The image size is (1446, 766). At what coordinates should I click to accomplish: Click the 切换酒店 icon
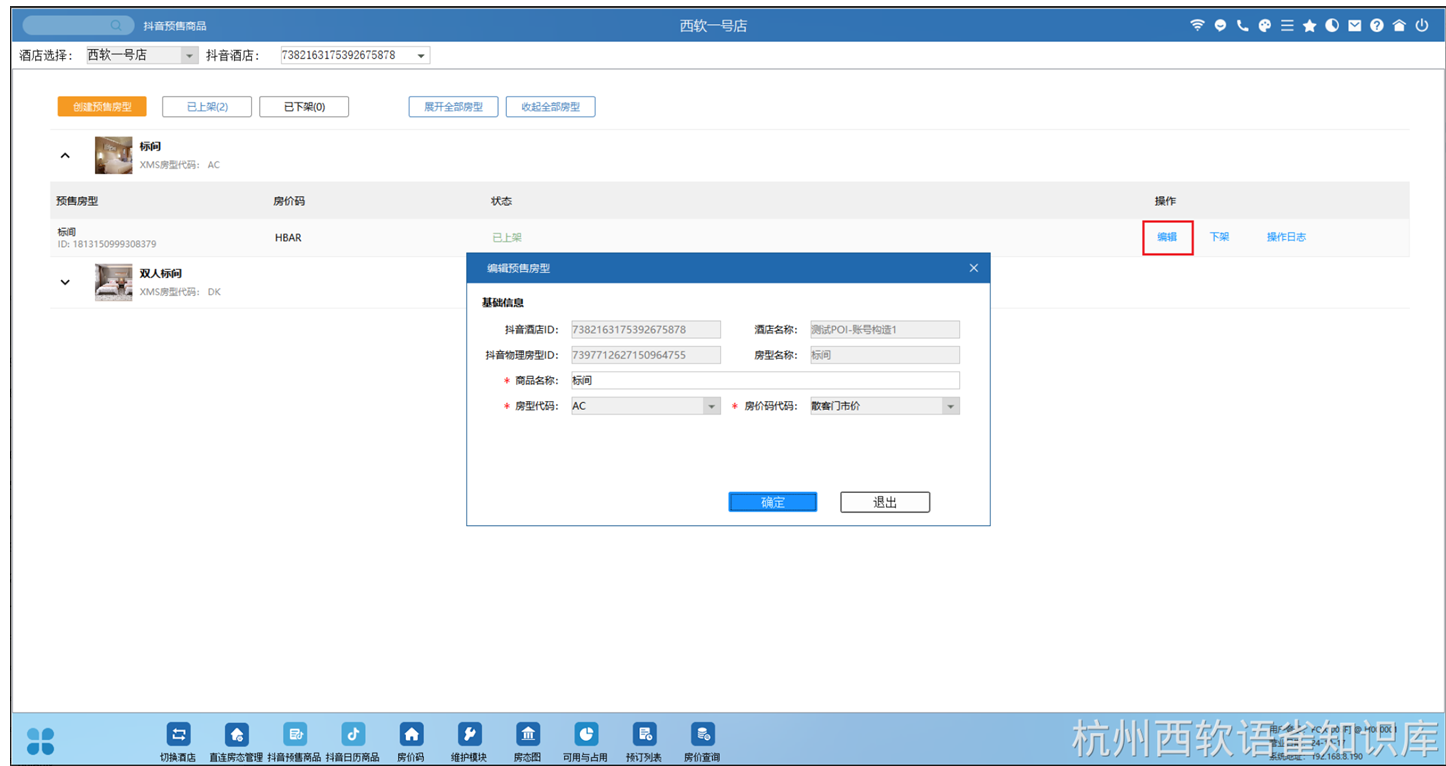point(178,735)
